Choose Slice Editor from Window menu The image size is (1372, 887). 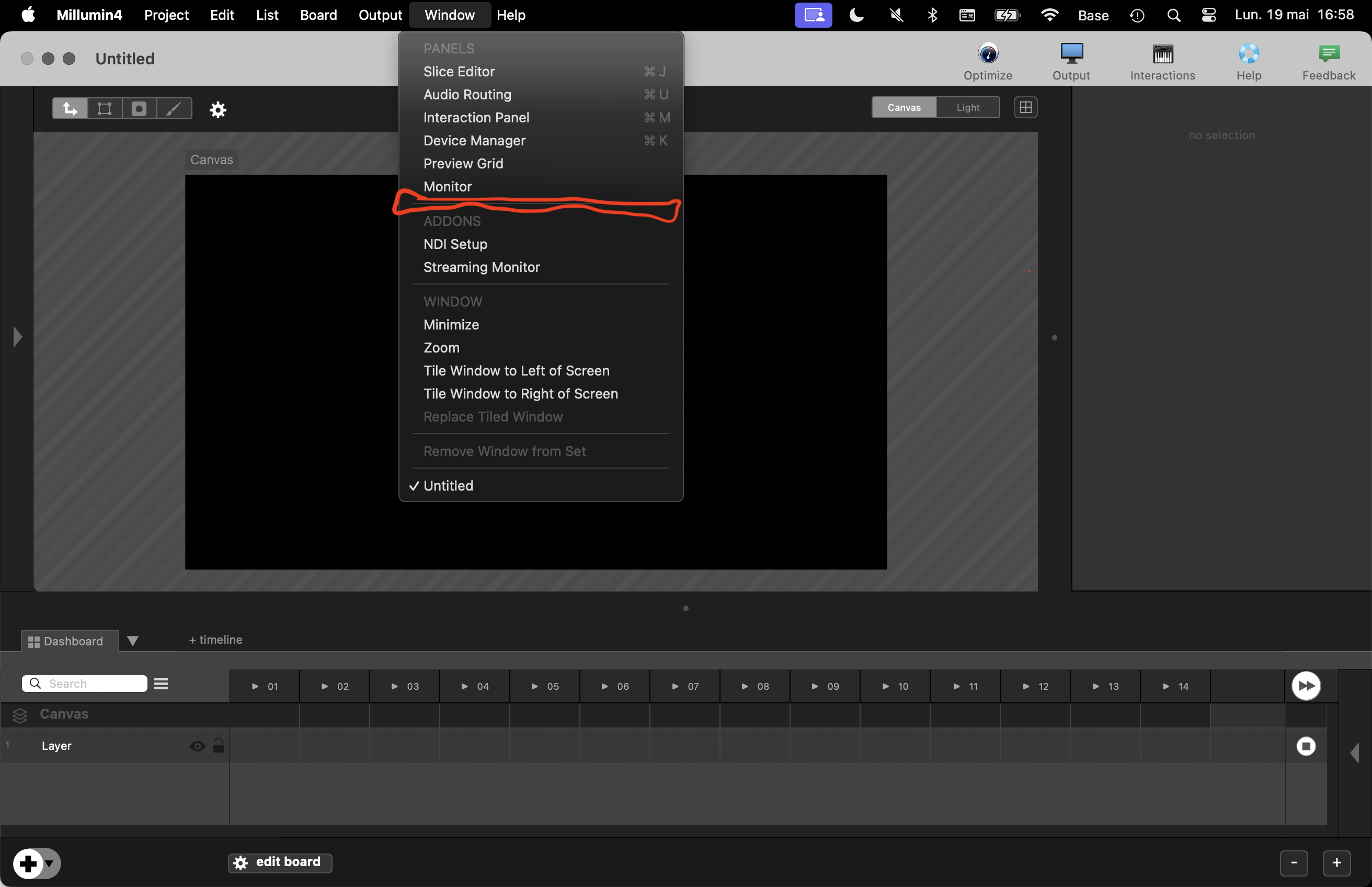tap(459, 72)
